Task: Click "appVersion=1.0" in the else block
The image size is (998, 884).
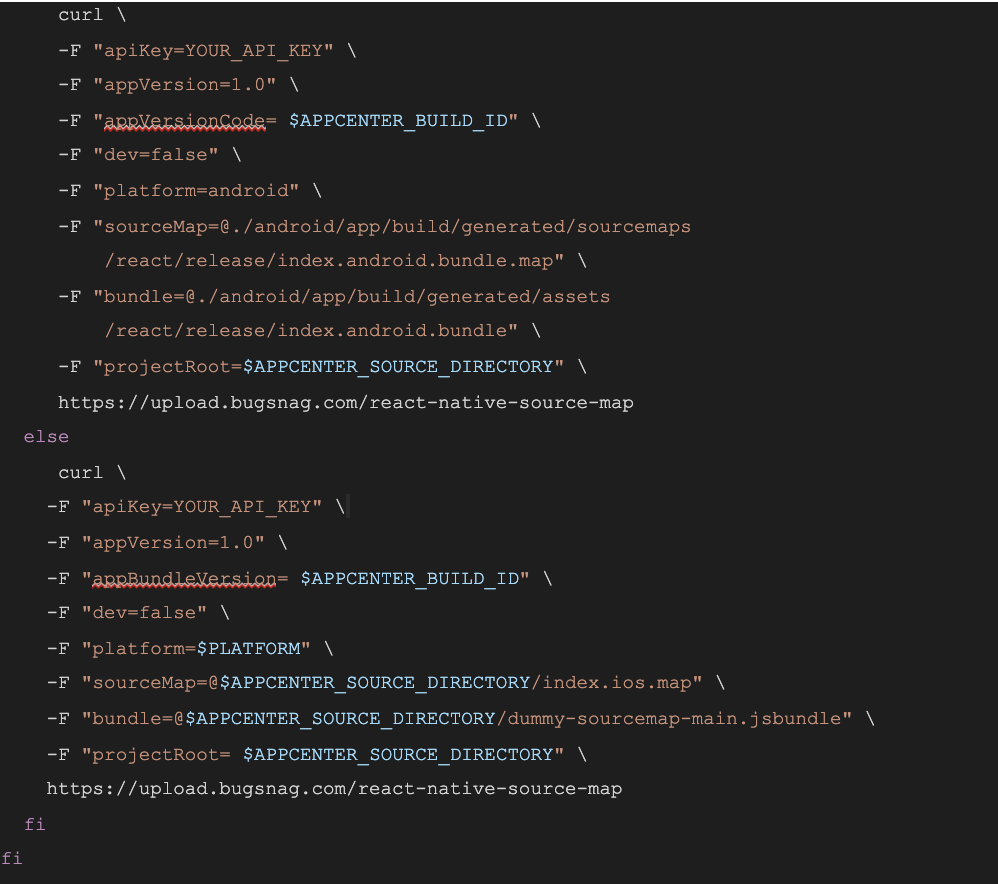Action: 172,543
